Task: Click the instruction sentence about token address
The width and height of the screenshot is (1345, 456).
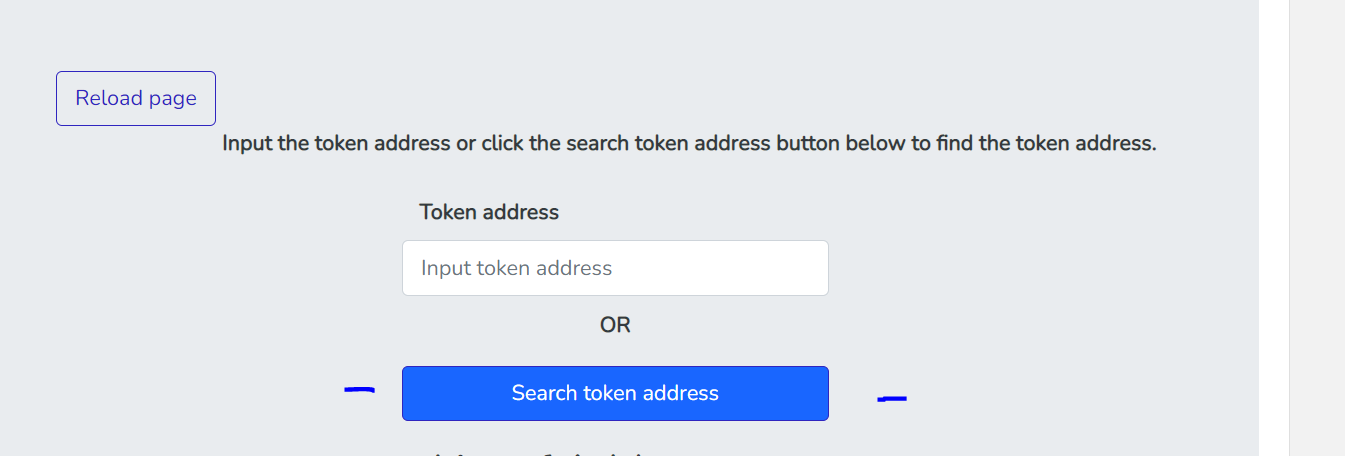Action: tap(689, 143)
